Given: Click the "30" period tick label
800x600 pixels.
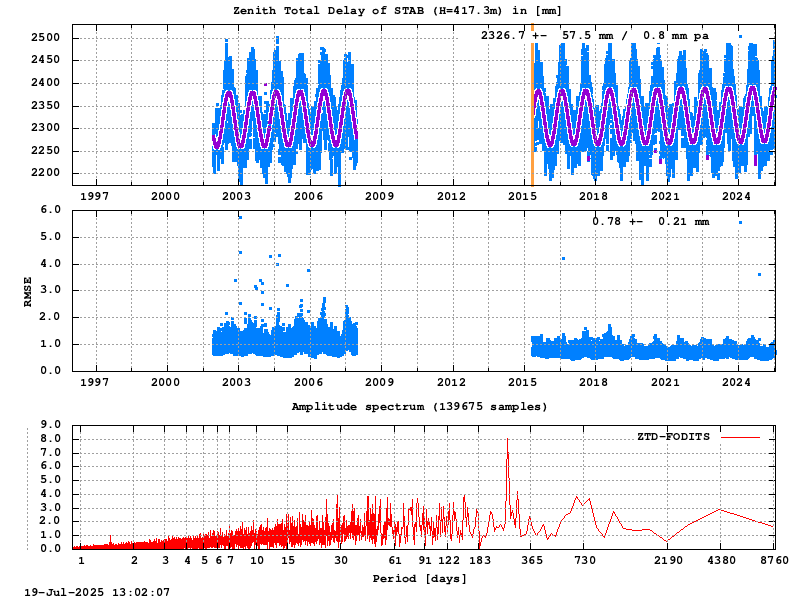Looking at the screenshot, I should pyautogui.click(x=341, y=561).
